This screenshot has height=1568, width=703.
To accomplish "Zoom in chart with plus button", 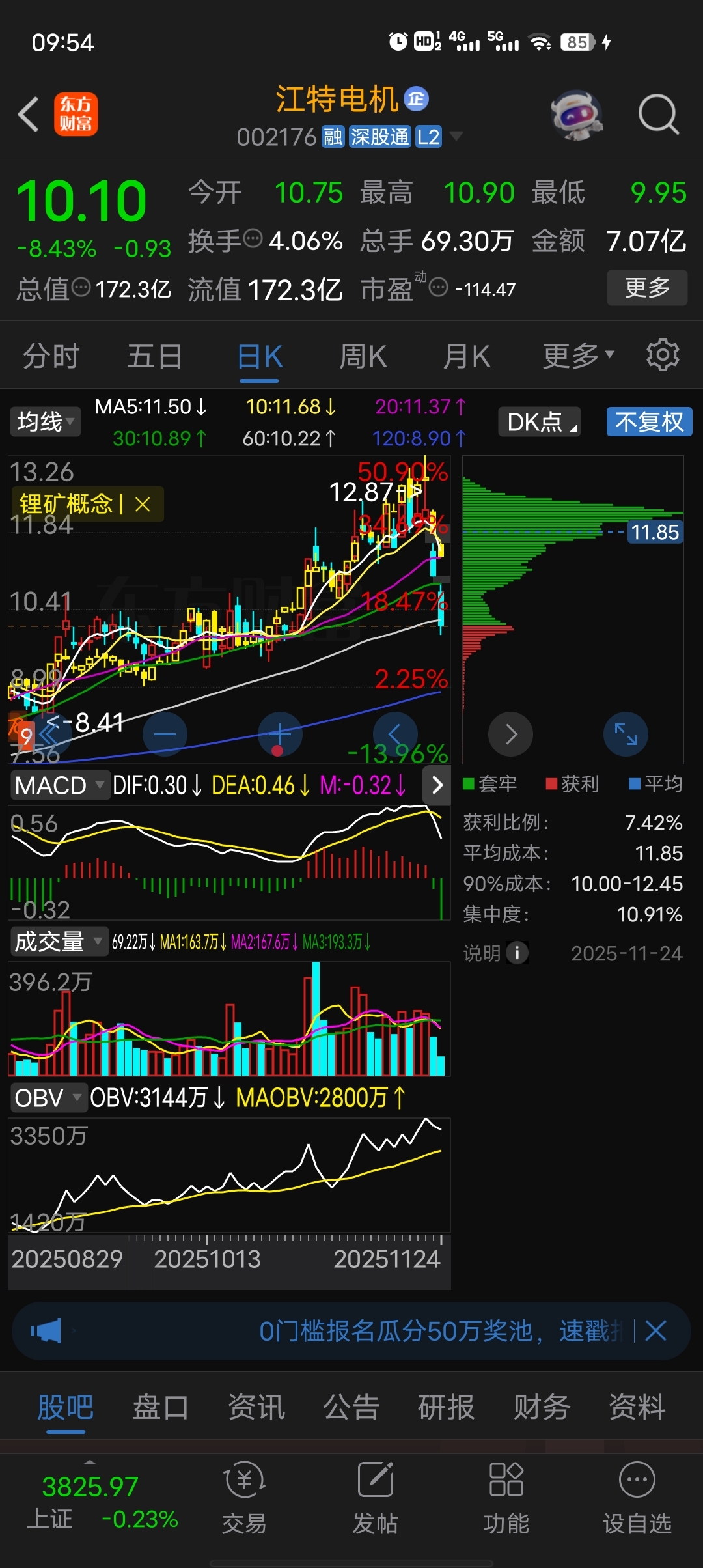I will point(280,735).
